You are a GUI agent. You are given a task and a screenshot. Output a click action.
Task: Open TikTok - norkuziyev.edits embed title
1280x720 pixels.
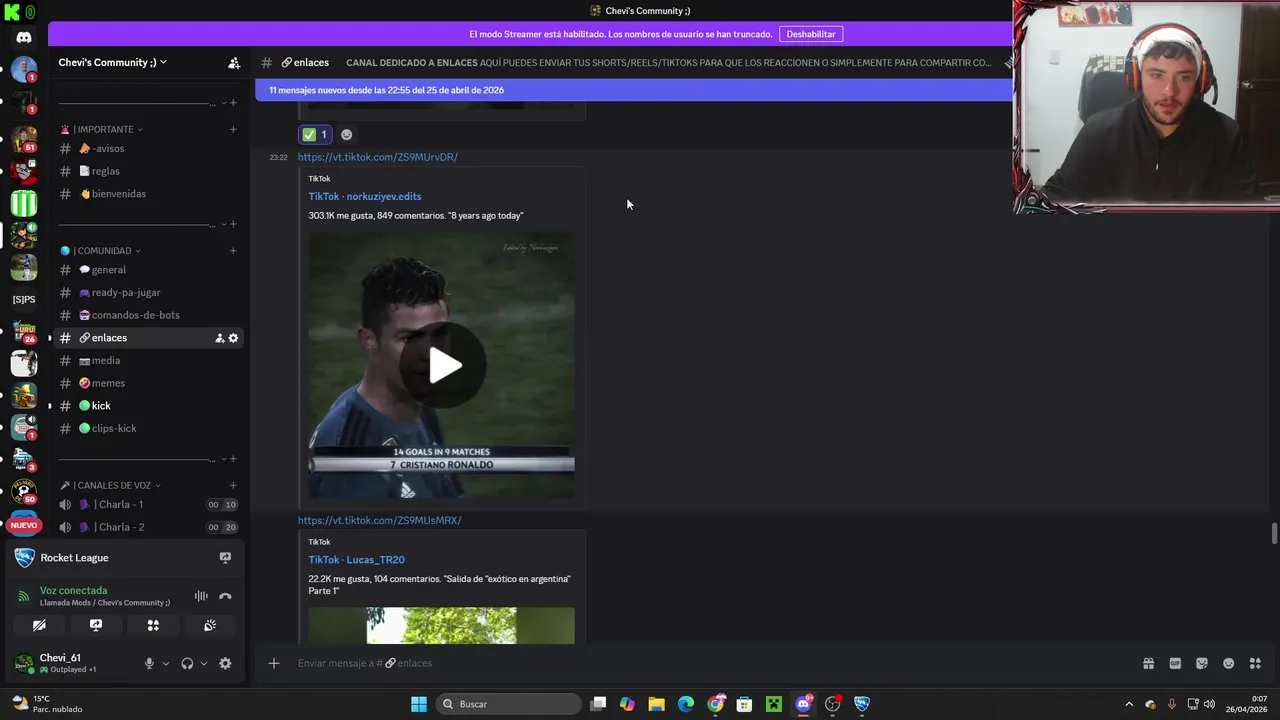point(364,196)
